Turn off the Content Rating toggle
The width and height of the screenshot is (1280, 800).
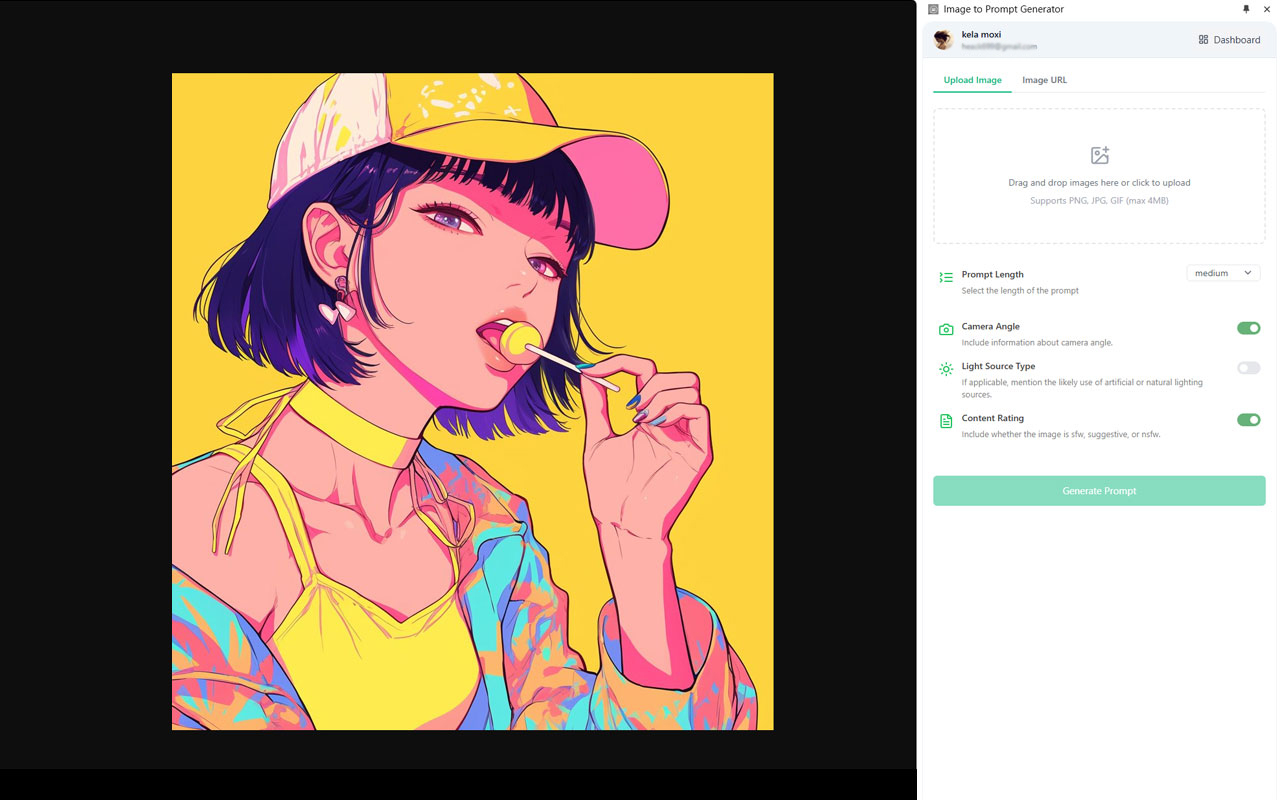pos(1248,420)
